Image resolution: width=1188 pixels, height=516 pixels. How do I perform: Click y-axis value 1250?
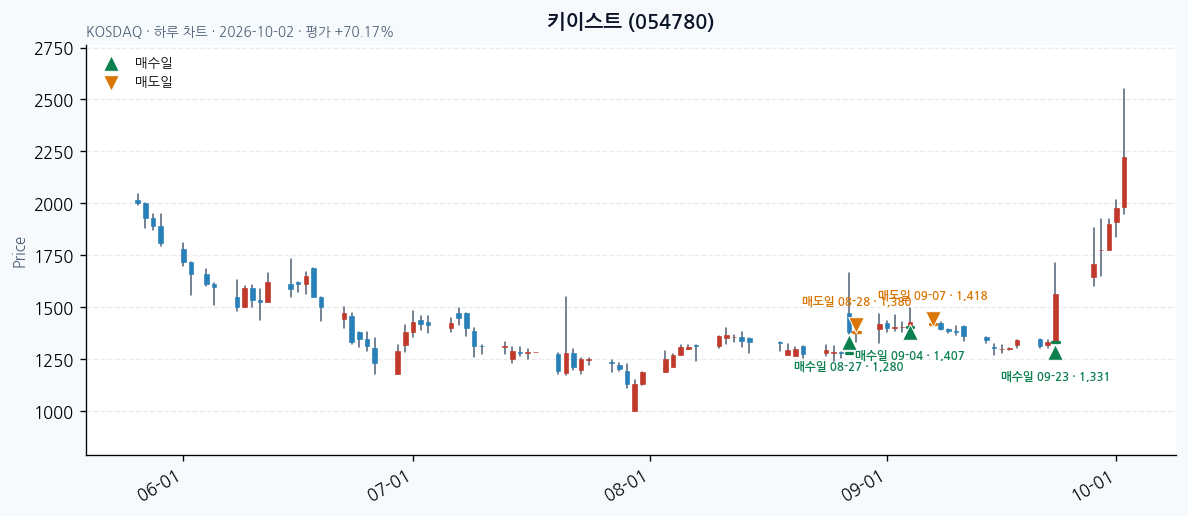coord(55,360)
